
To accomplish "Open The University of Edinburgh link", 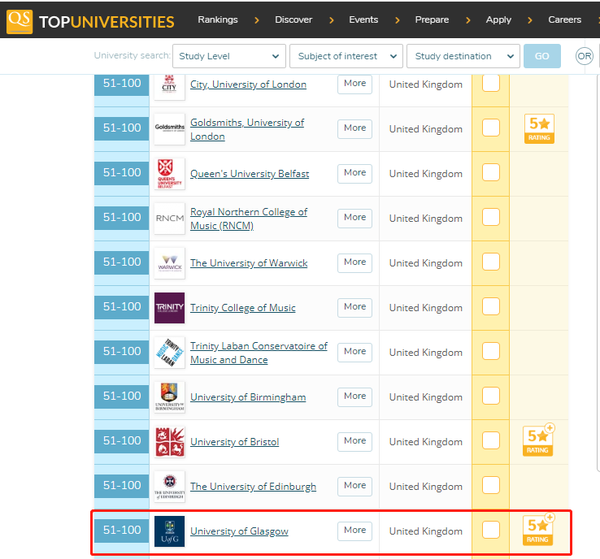I will (x=253, y=487).
